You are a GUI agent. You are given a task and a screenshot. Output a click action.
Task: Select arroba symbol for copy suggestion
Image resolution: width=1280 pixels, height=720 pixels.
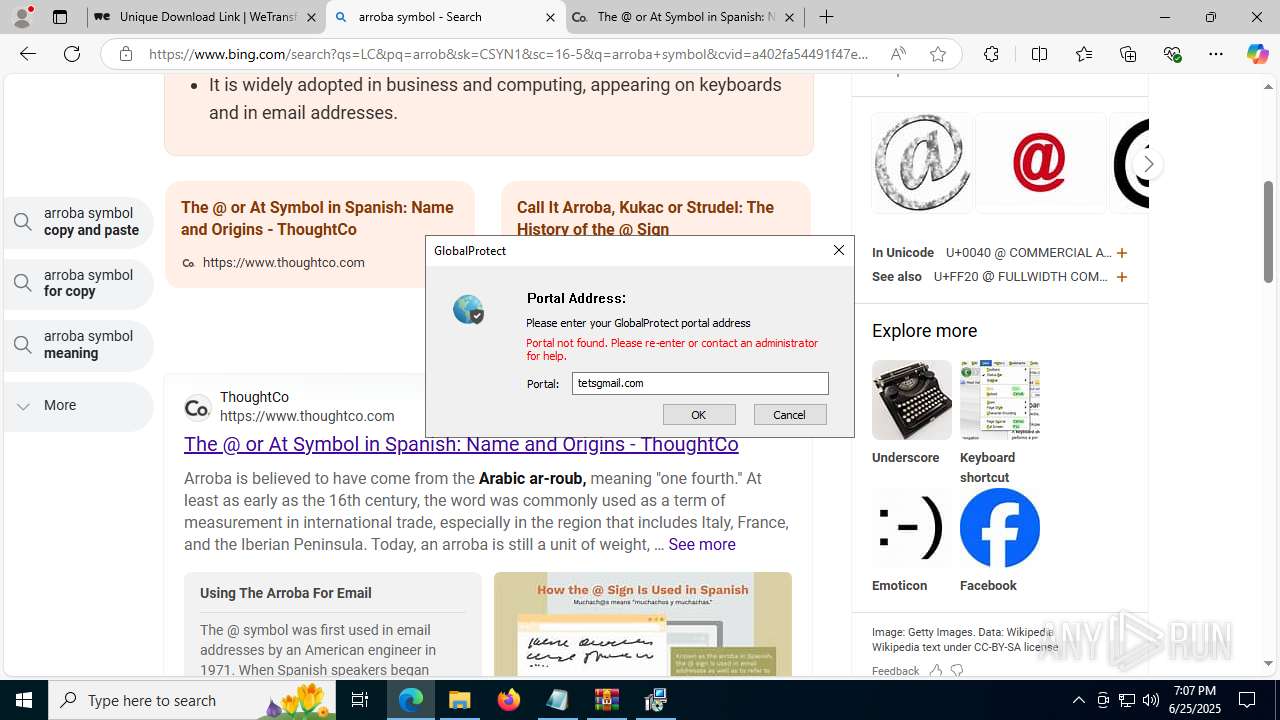click(x=78, y=283)
